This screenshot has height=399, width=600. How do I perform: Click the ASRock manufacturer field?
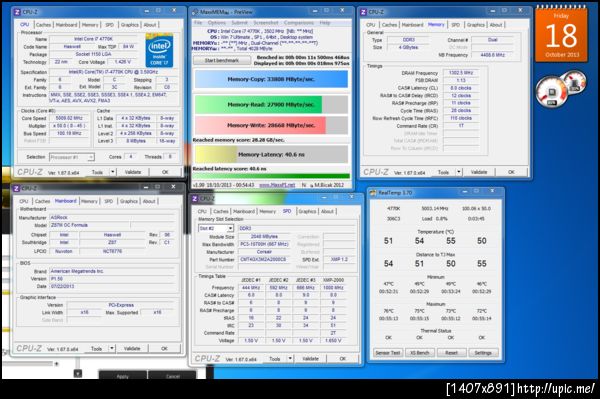click(x=113, y=217)
